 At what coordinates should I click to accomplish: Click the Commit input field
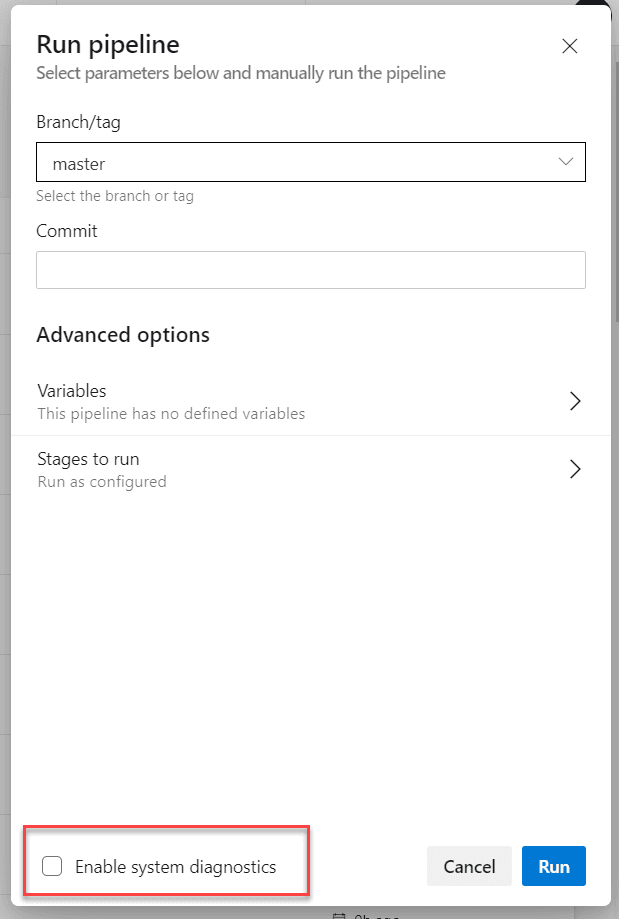310,269
